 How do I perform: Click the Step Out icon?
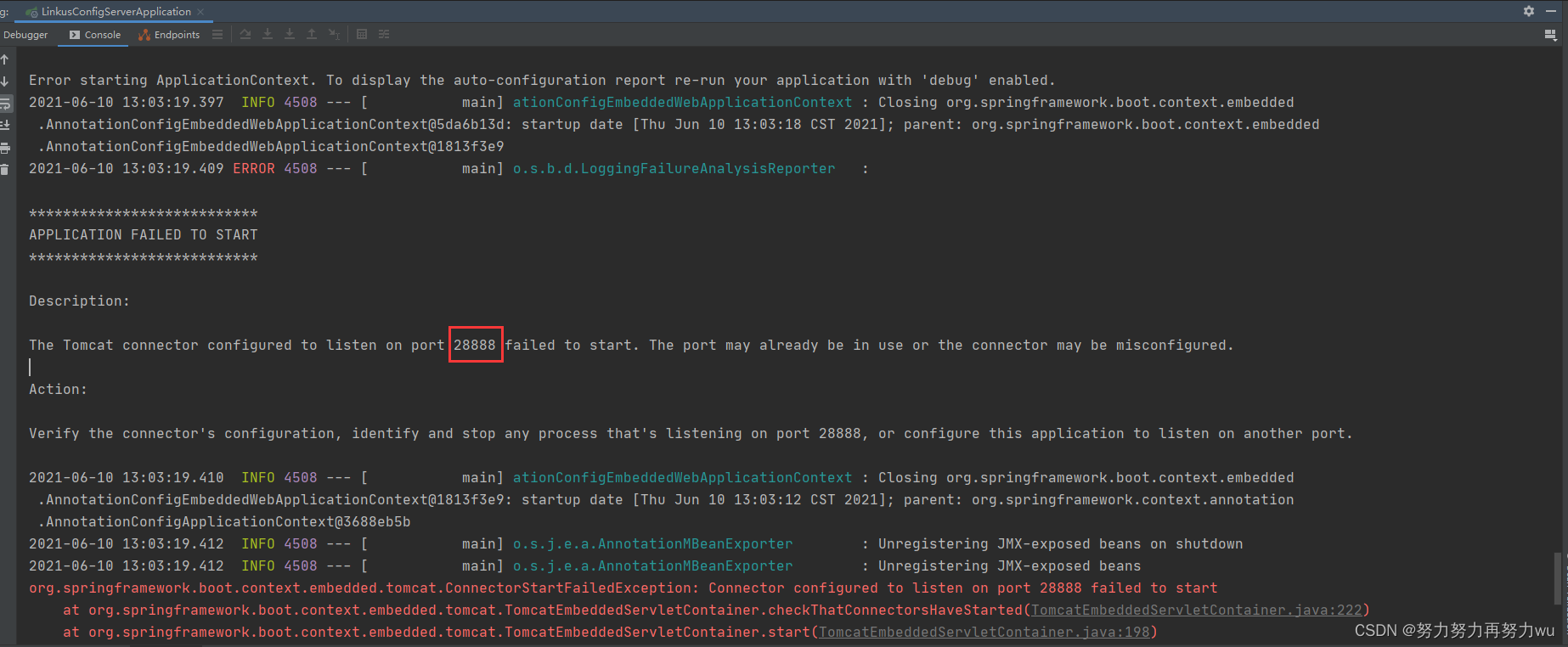[x=312, y=34]
